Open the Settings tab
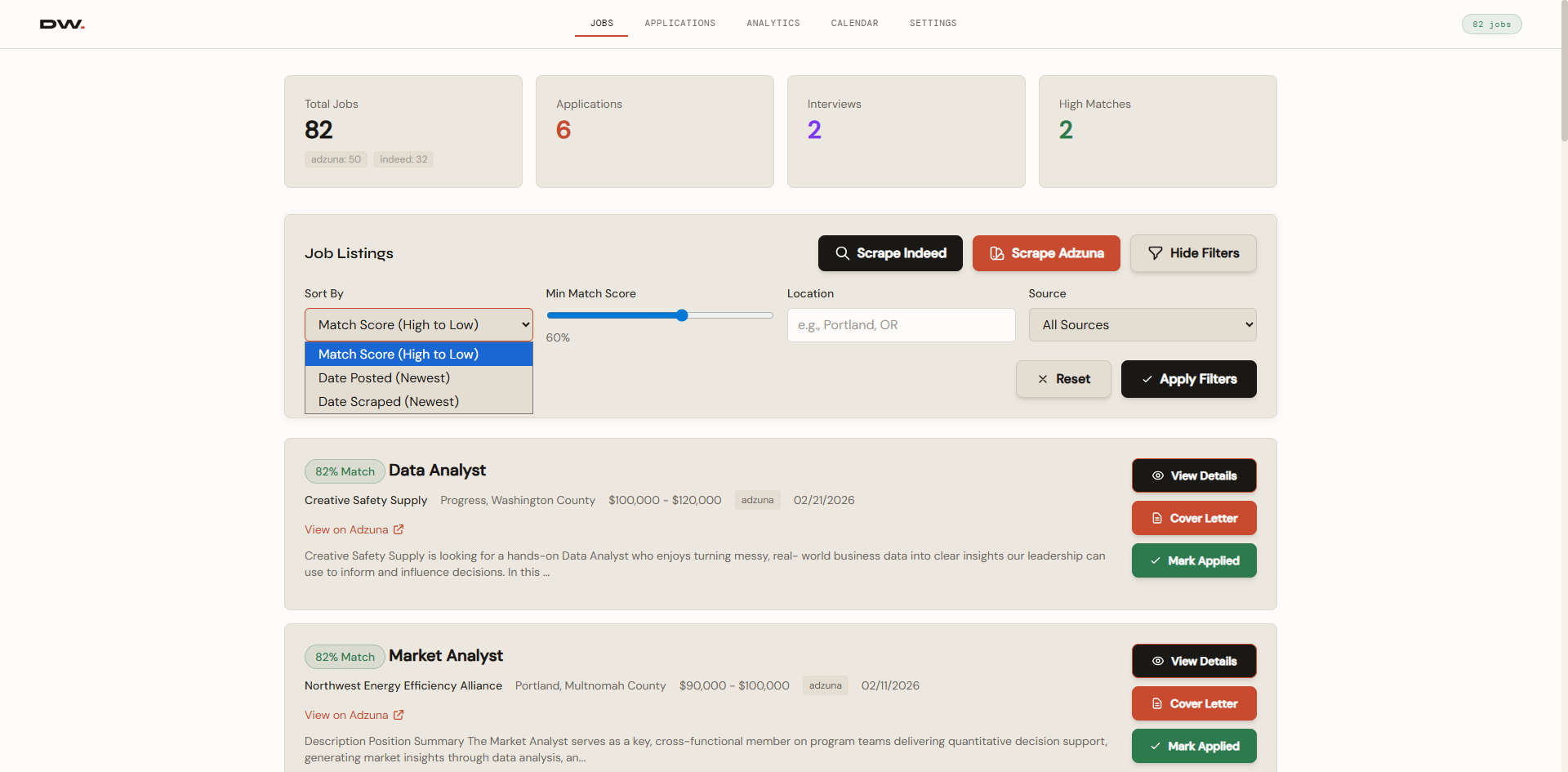Screen dimensions: 1568x772 tap(933, 23)
